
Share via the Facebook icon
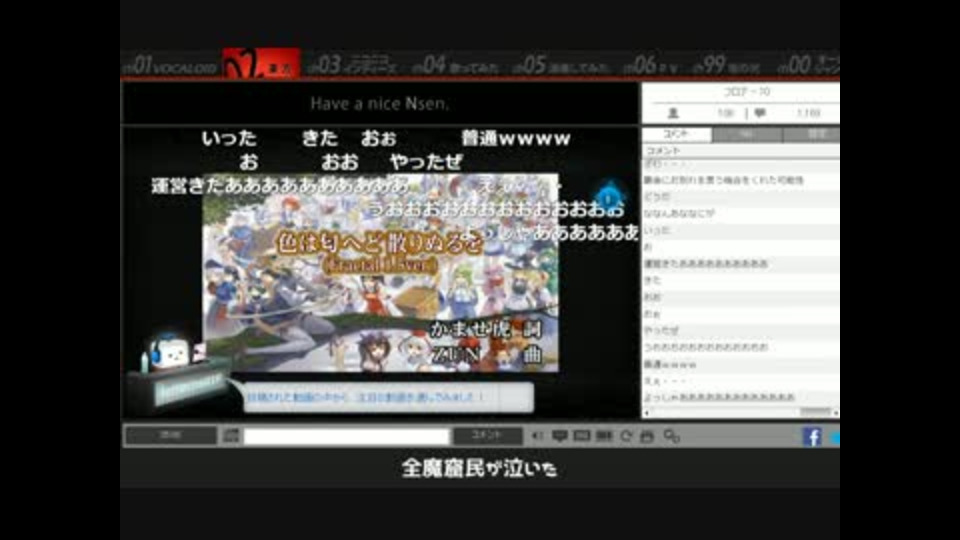(812, 437)
